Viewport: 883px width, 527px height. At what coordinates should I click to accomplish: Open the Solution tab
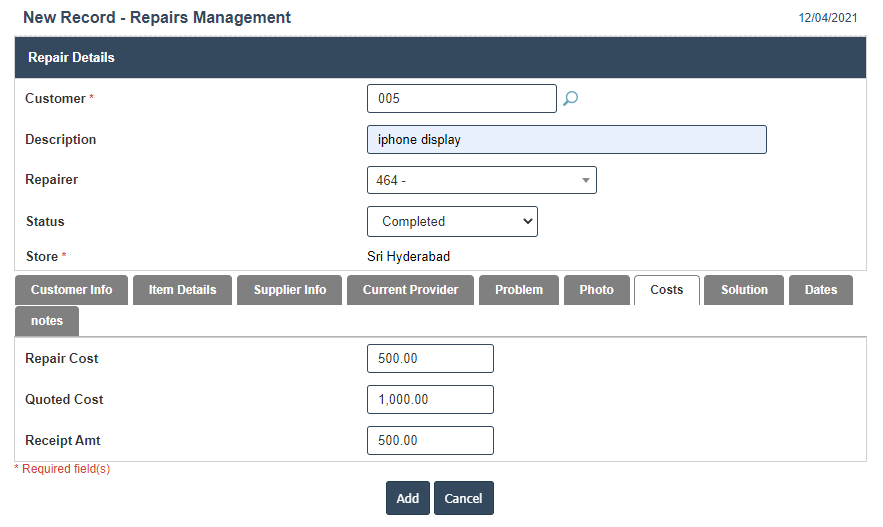(x=744, y=290)
